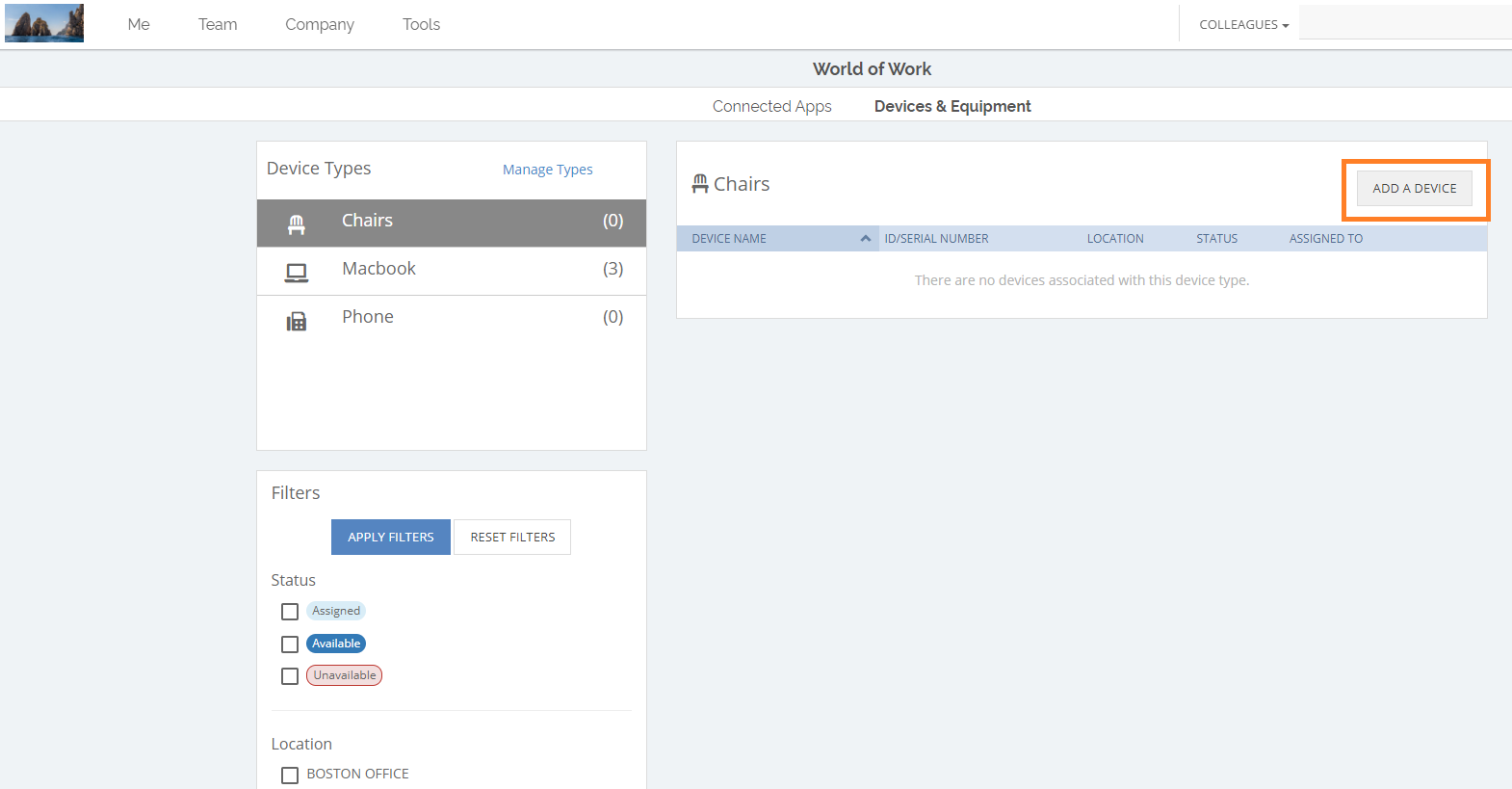The image size is (1512, 789).
Task: Sort by Location column
Action: click(x=1115, y=239)
